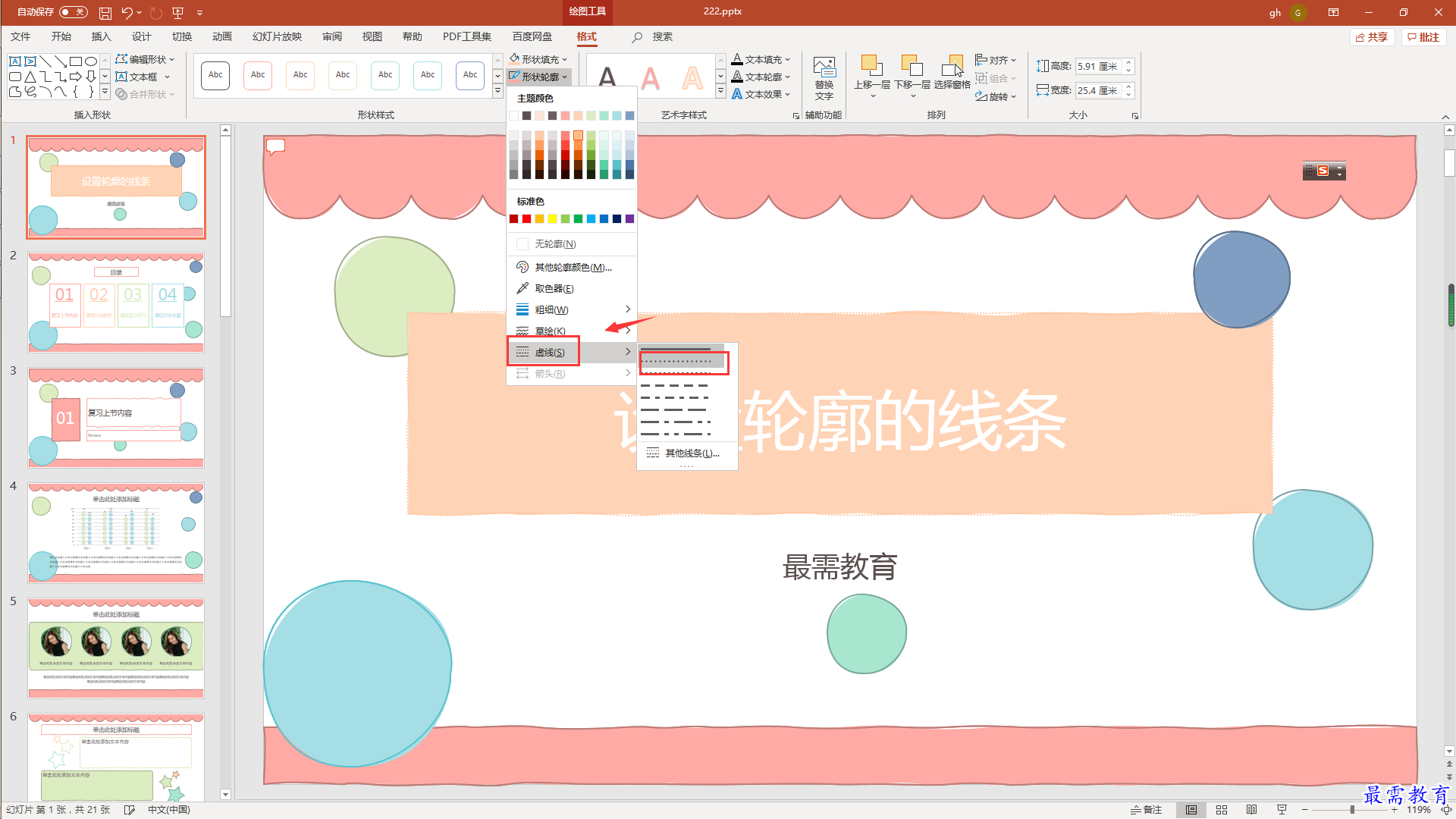Screen dimensions: 1456x819
Task: Open Text Fill (文本填充) dropdown
Action: 761,59
